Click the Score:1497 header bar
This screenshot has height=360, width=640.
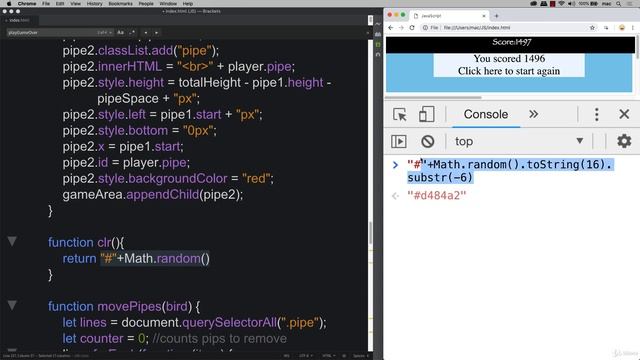510,44
